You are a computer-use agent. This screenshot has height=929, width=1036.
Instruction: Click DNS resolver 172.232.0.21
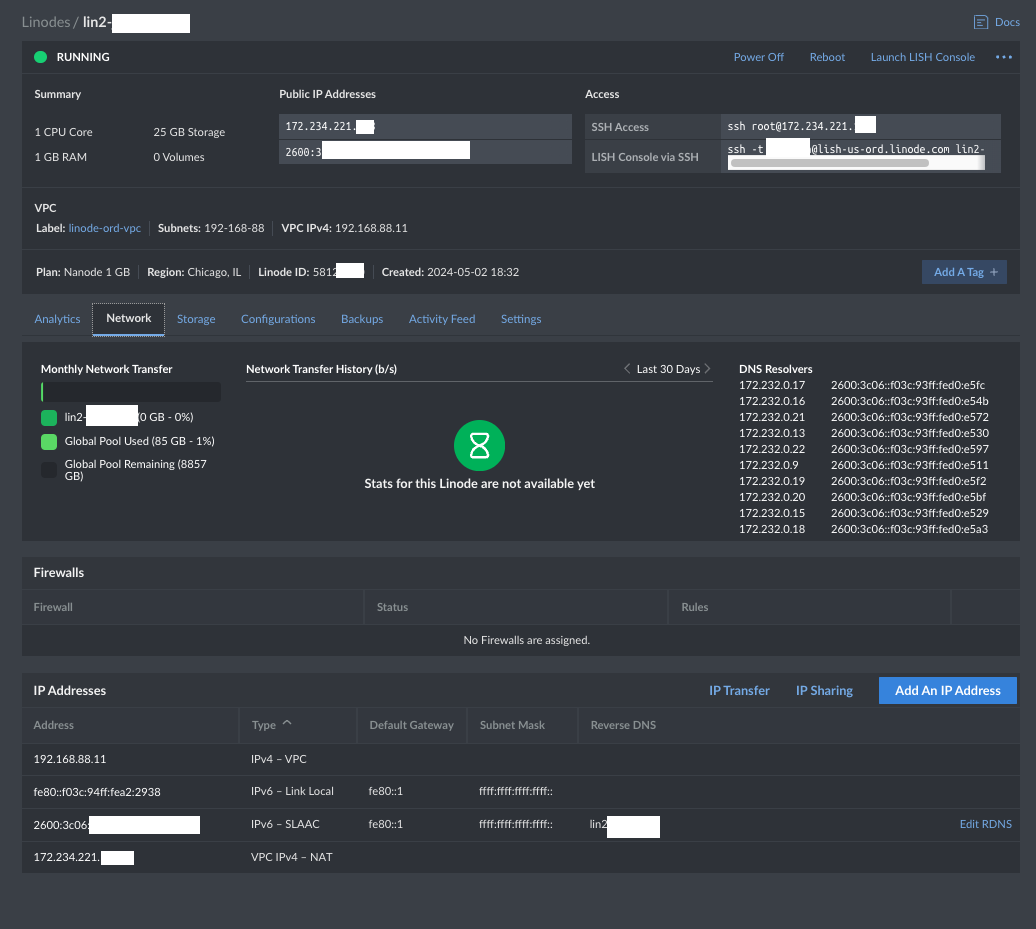(x=772, y=417)
